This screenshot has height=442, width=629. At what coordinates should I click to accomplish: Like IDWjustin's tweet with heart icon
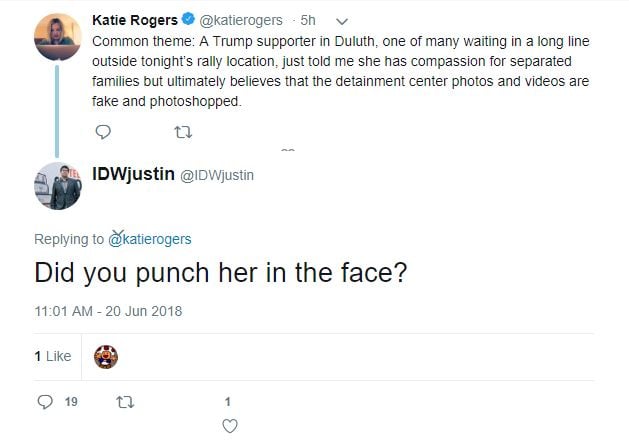pyautogui.click(x=228, y=426)
